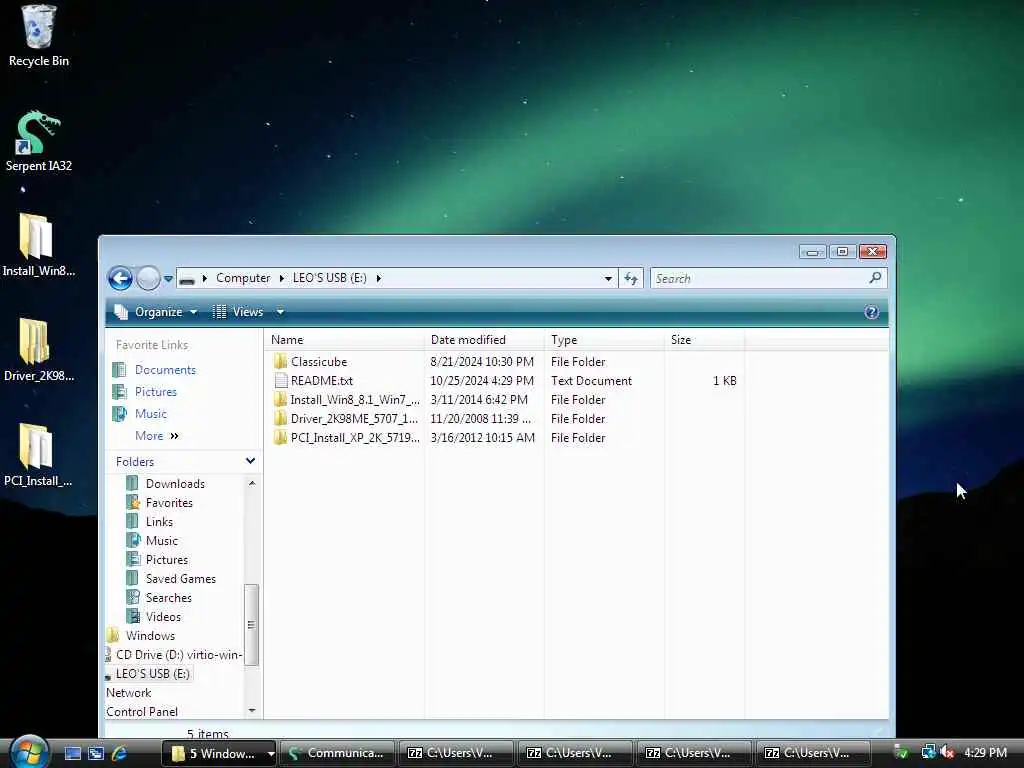This screenshot has height=768, width=1024.
Task: Click Switch between windows quick launch icon
Action: click(x=96, y=753)
